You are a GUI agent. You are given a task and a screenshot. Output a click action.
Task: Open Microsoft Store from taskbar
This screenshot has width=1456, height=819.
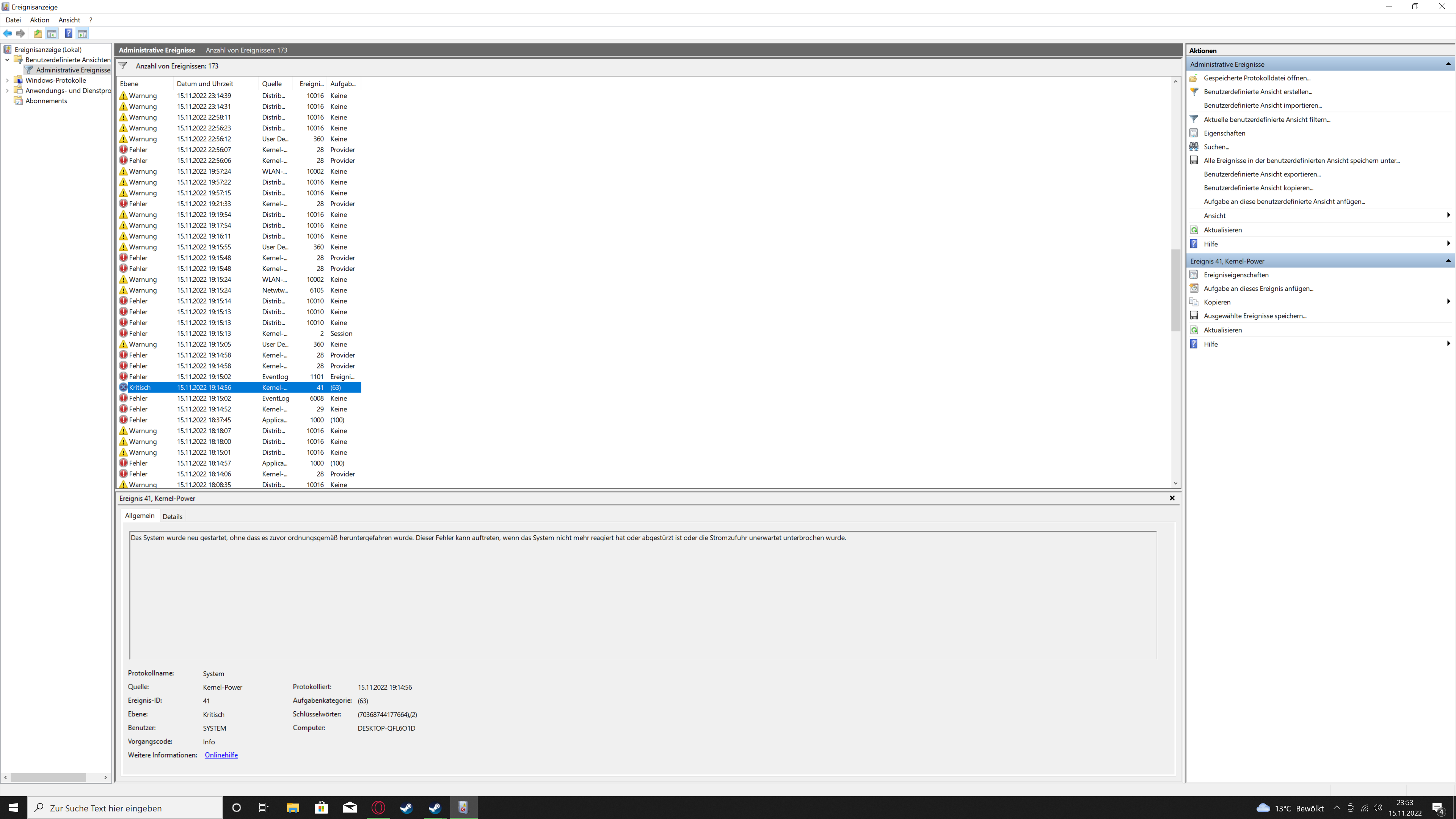coord(321,808)
